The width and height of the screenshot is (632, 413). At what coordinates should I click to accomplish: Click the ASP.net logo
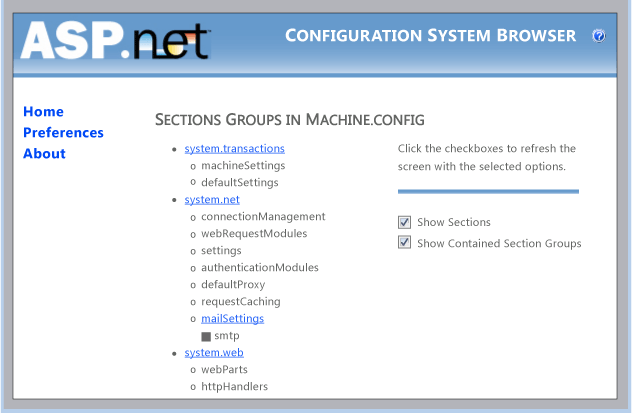point(116,40)
